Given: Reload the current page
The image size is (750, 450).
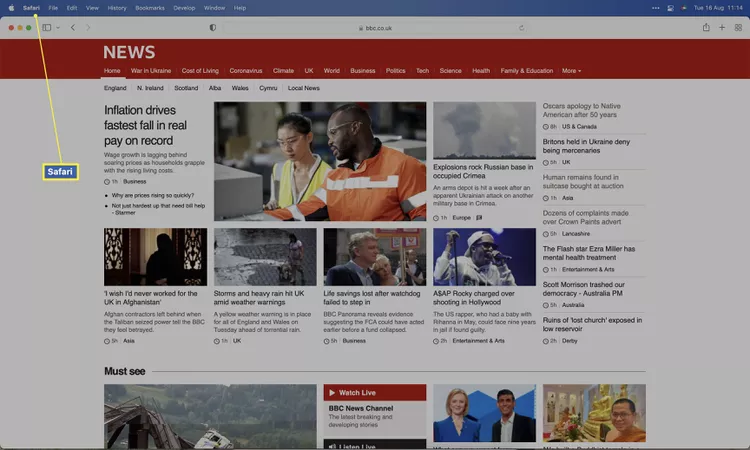Looking at the screenshot, I should tap(521, 28).
